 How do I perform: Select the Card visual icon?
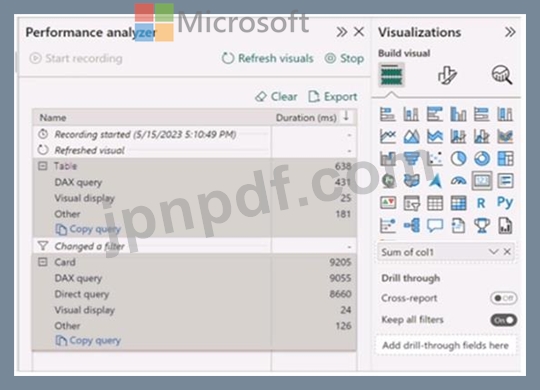pos(481,181)
